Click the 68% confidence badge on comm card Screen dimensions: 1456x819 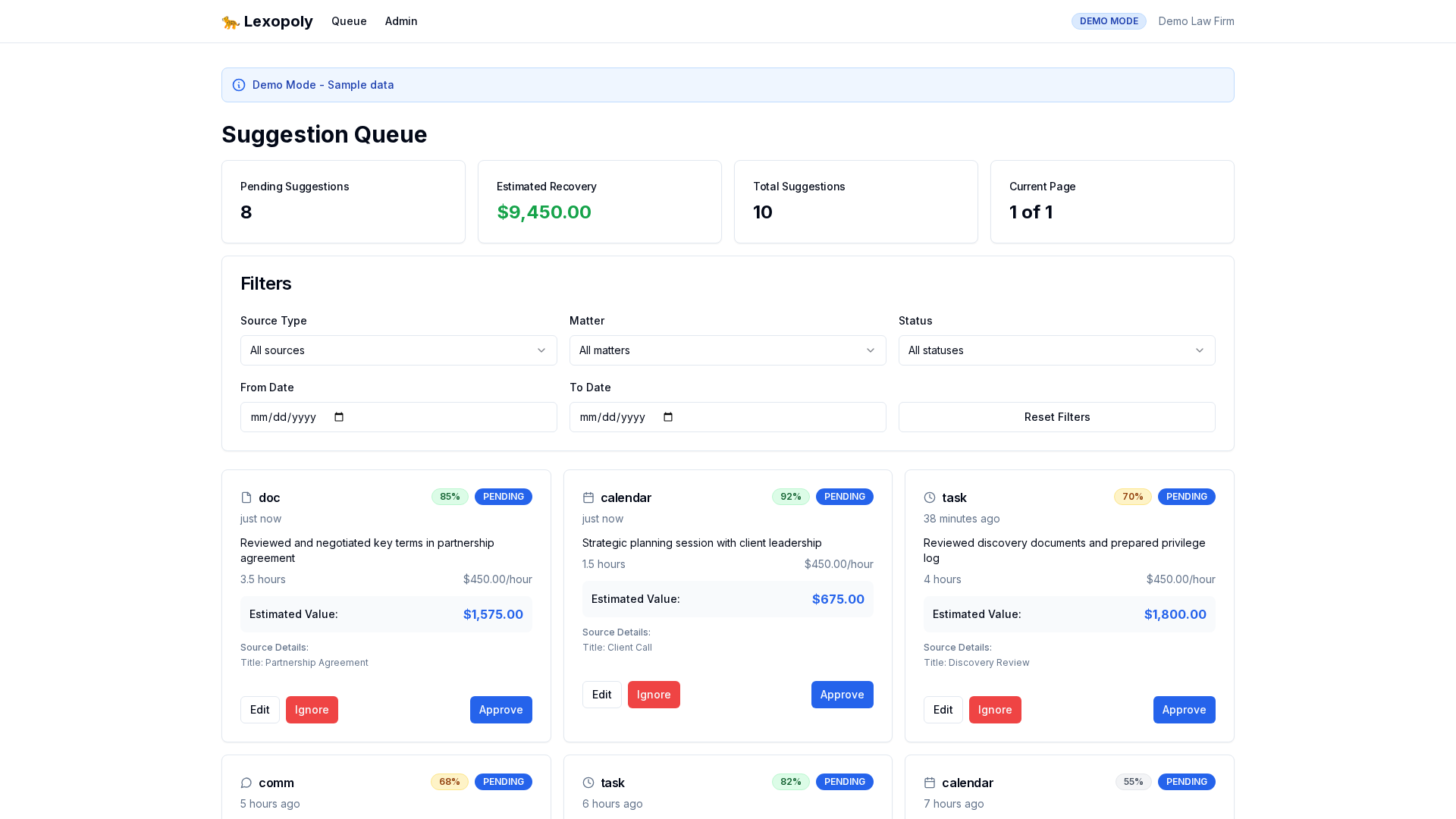pos(450,782)
